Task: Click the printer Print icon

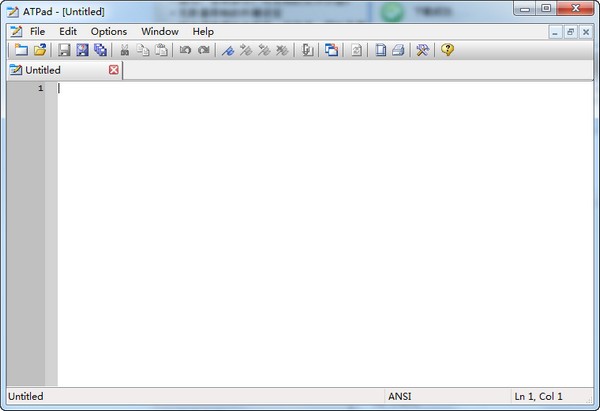Action: tap(398, 50)
